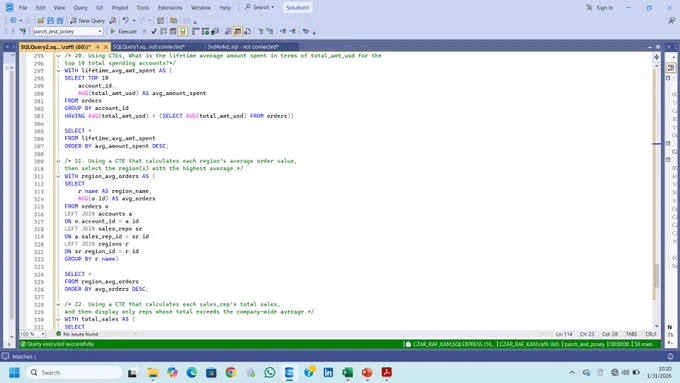
Task: Open the File menu
Action: click(23, 7)
